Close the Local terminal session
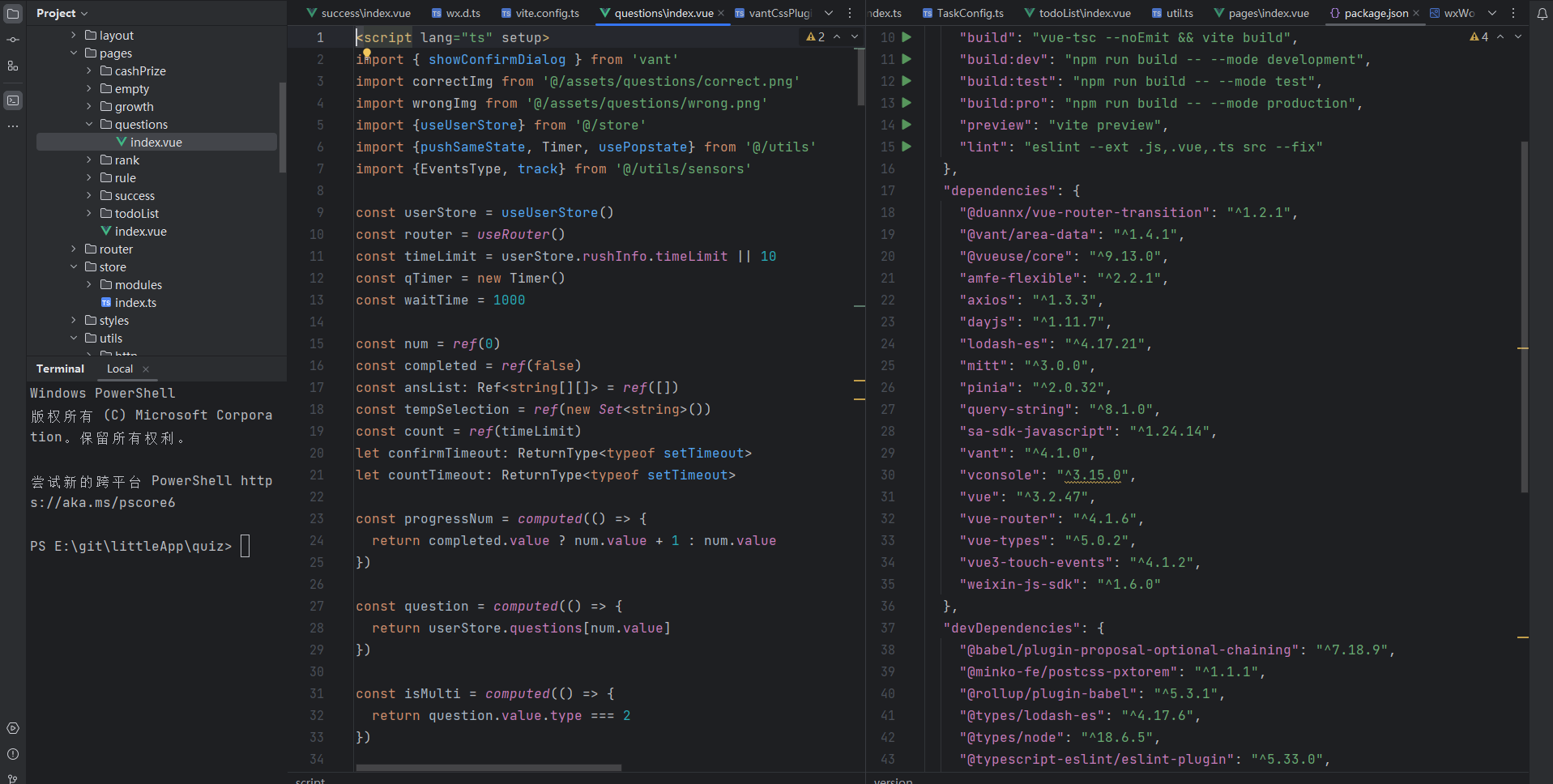Screen dimensions: 1553x784 146,369
